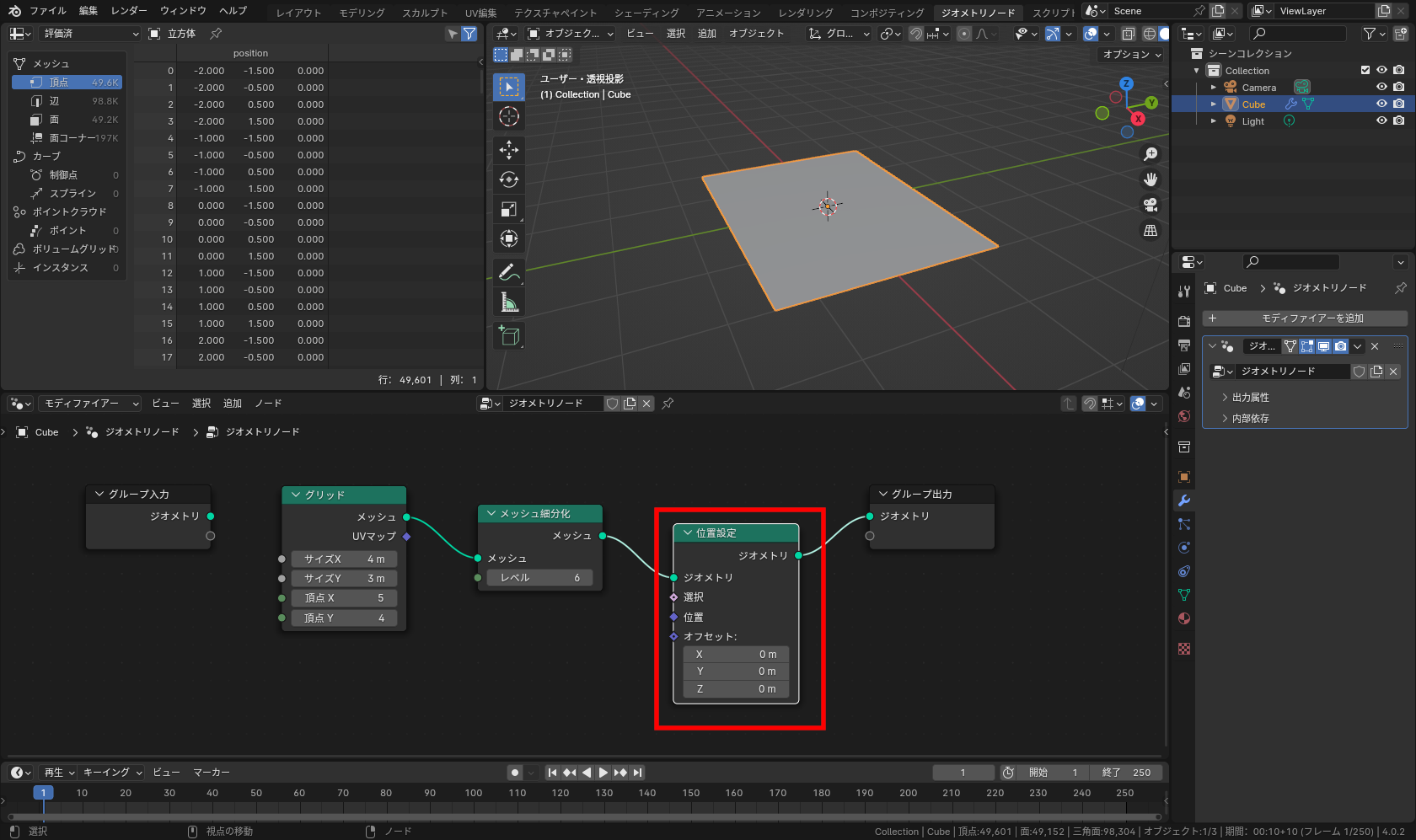This screenshot has width=1416, height=840.
Task: Activate the Measure ruler tool
Action: coord(509,302)
